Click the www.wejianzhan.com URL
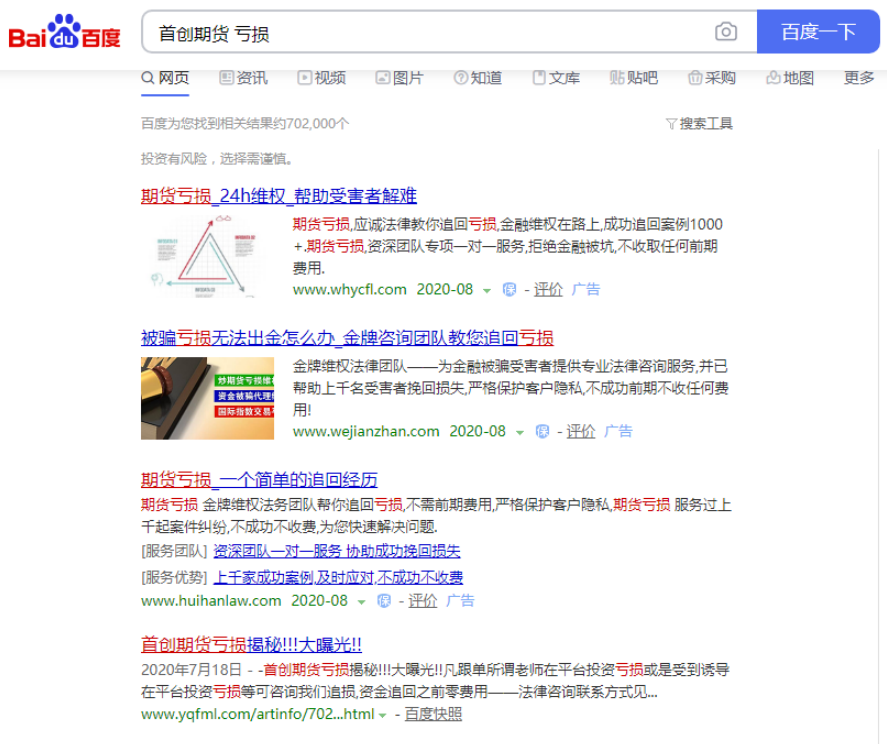887x744 pixels. point(366,432)
